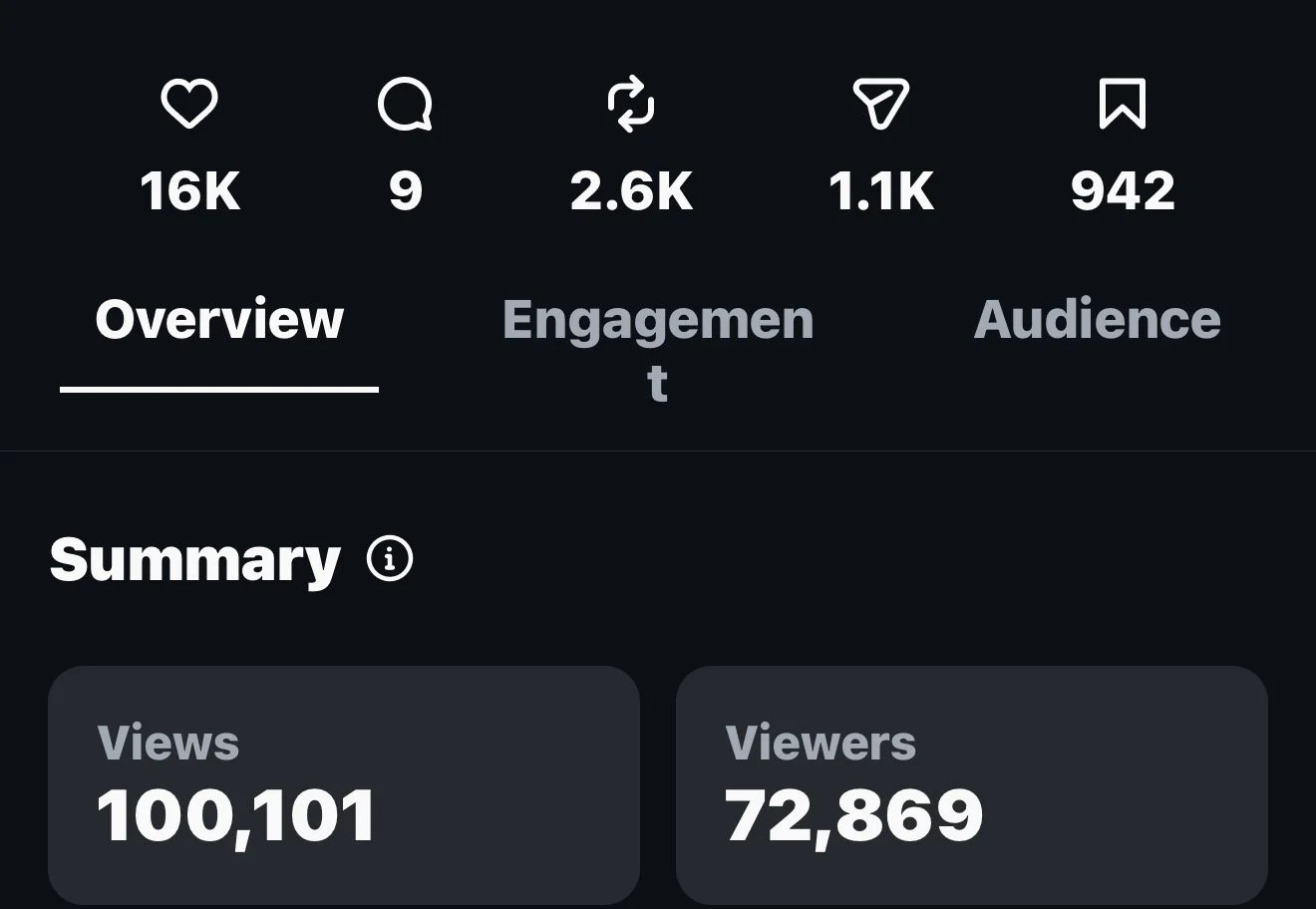
Task: Select the 1.1K shares count
Action: tap(881, 190)
